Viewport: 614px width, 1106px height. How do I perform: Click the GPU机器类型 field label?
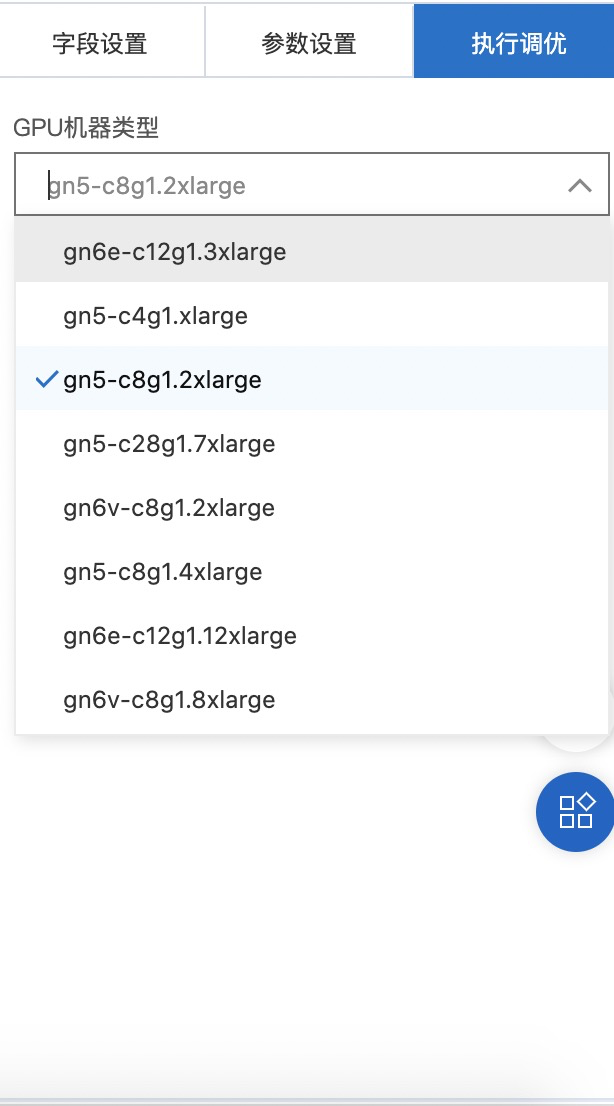coord(86,128)
